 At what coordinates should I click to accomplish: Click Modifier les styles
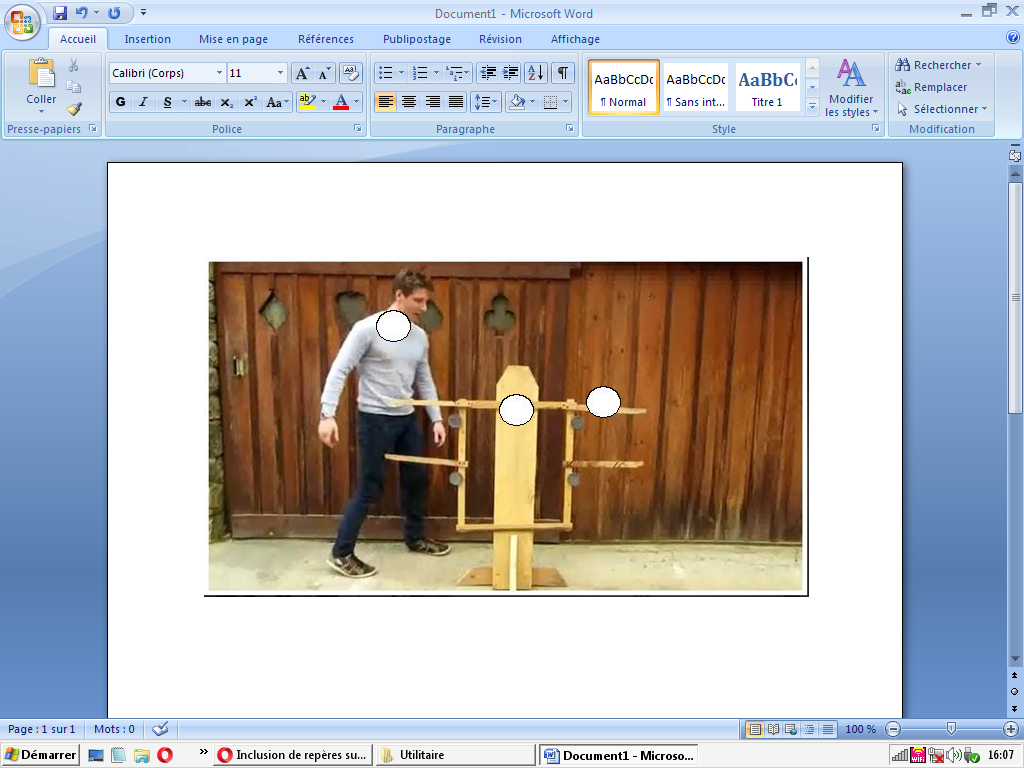coord(850,88)
